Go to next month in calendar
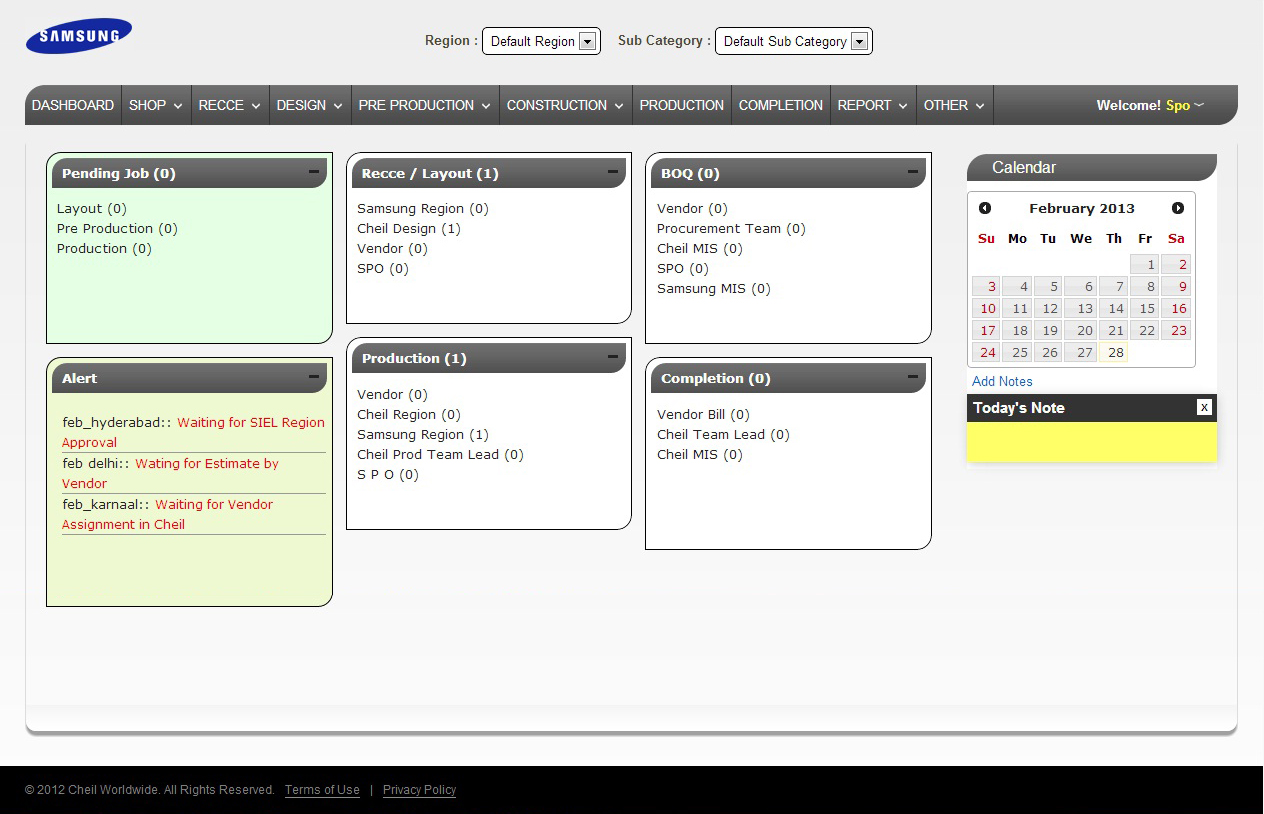 pyautogui.click(x=1178, y=208)
